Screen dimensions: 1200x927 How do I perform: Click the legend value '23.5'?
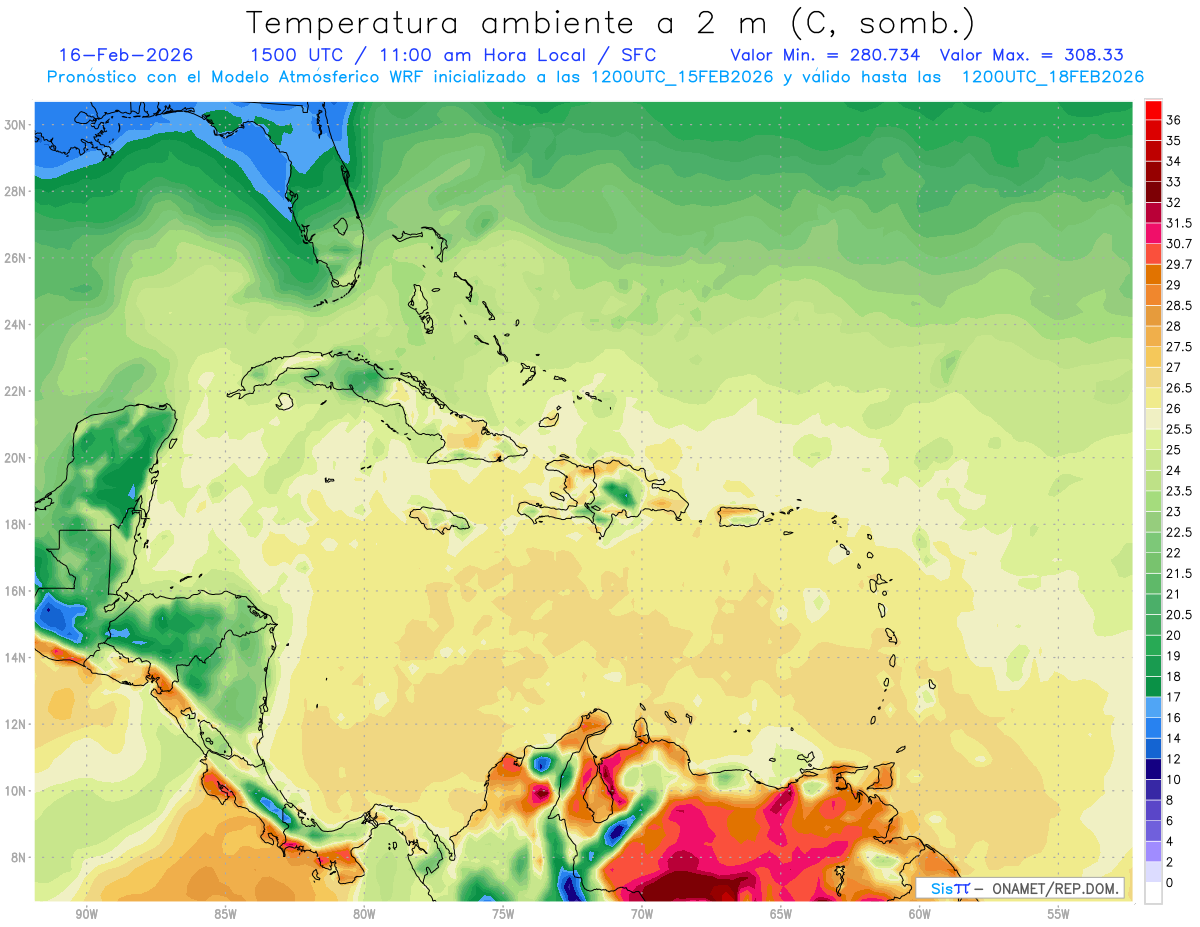pyautogui.click(x=1179, y=491)
